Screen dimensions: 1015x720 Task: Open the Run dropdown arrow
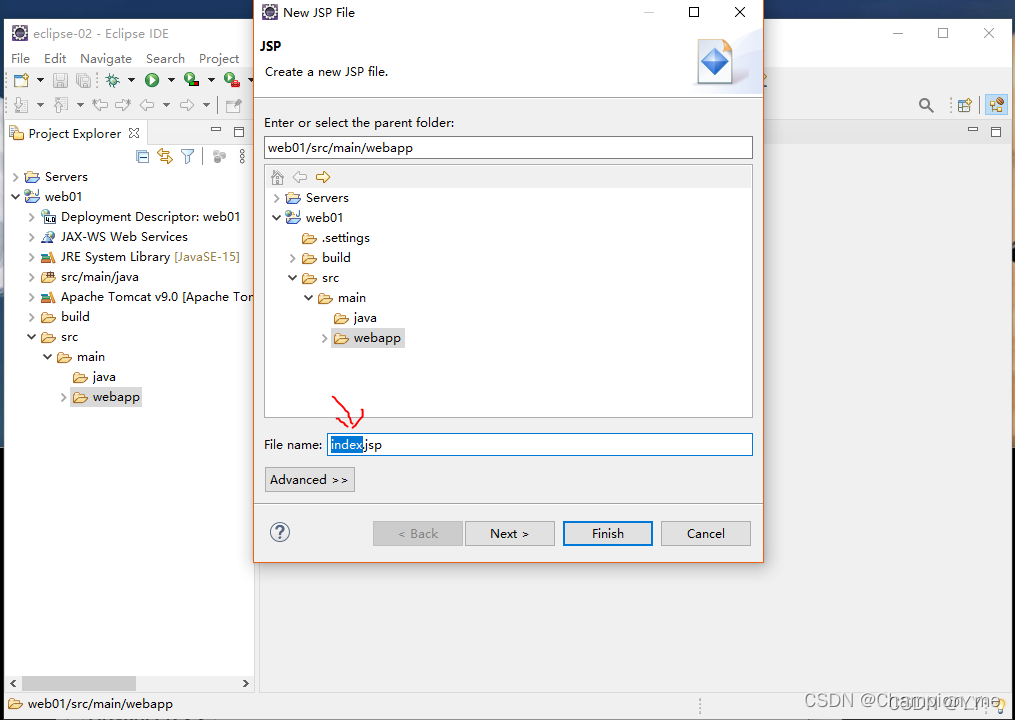(x=171, y=80)
